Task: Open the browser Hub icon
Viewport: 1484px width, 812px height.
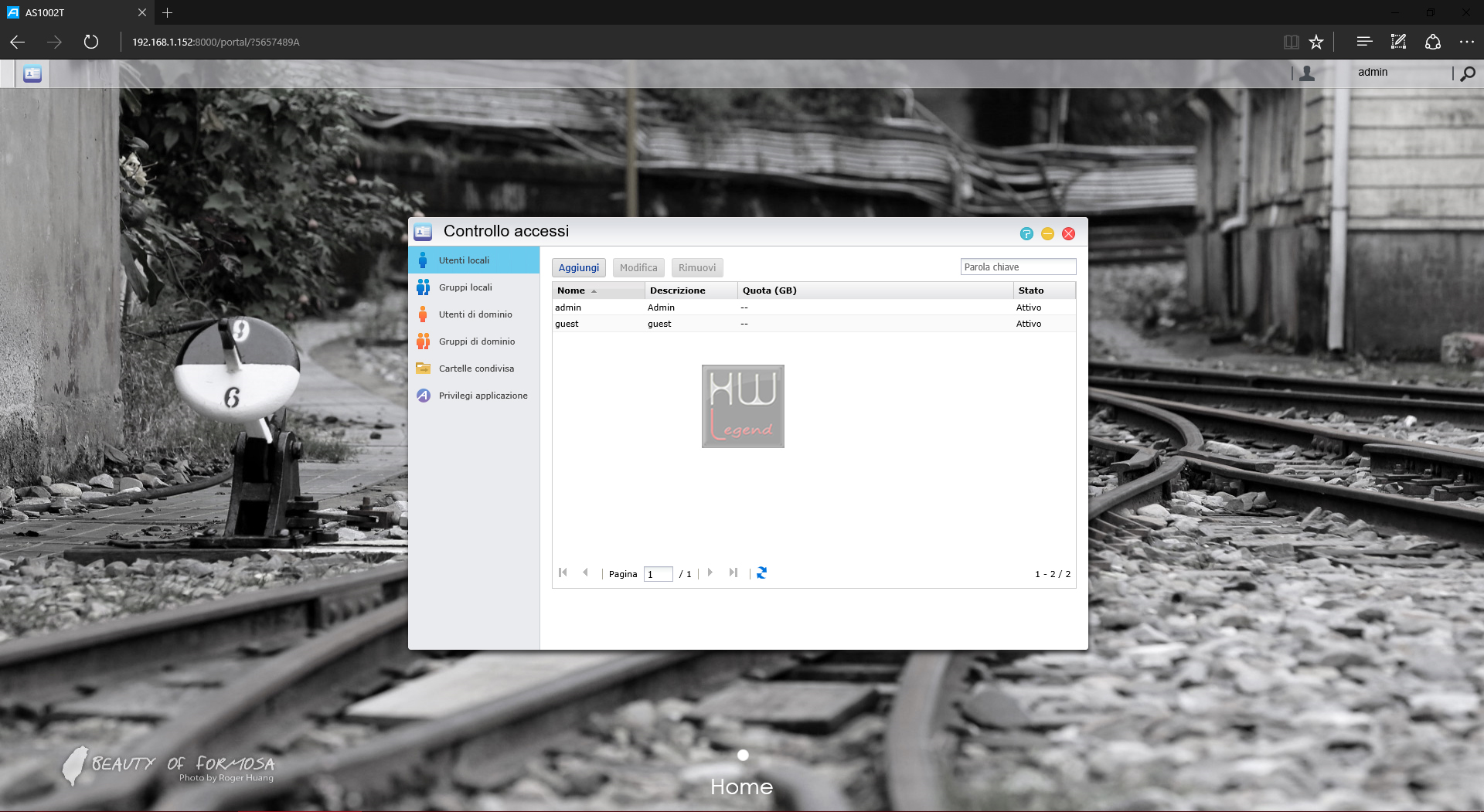Action: 1364,42
